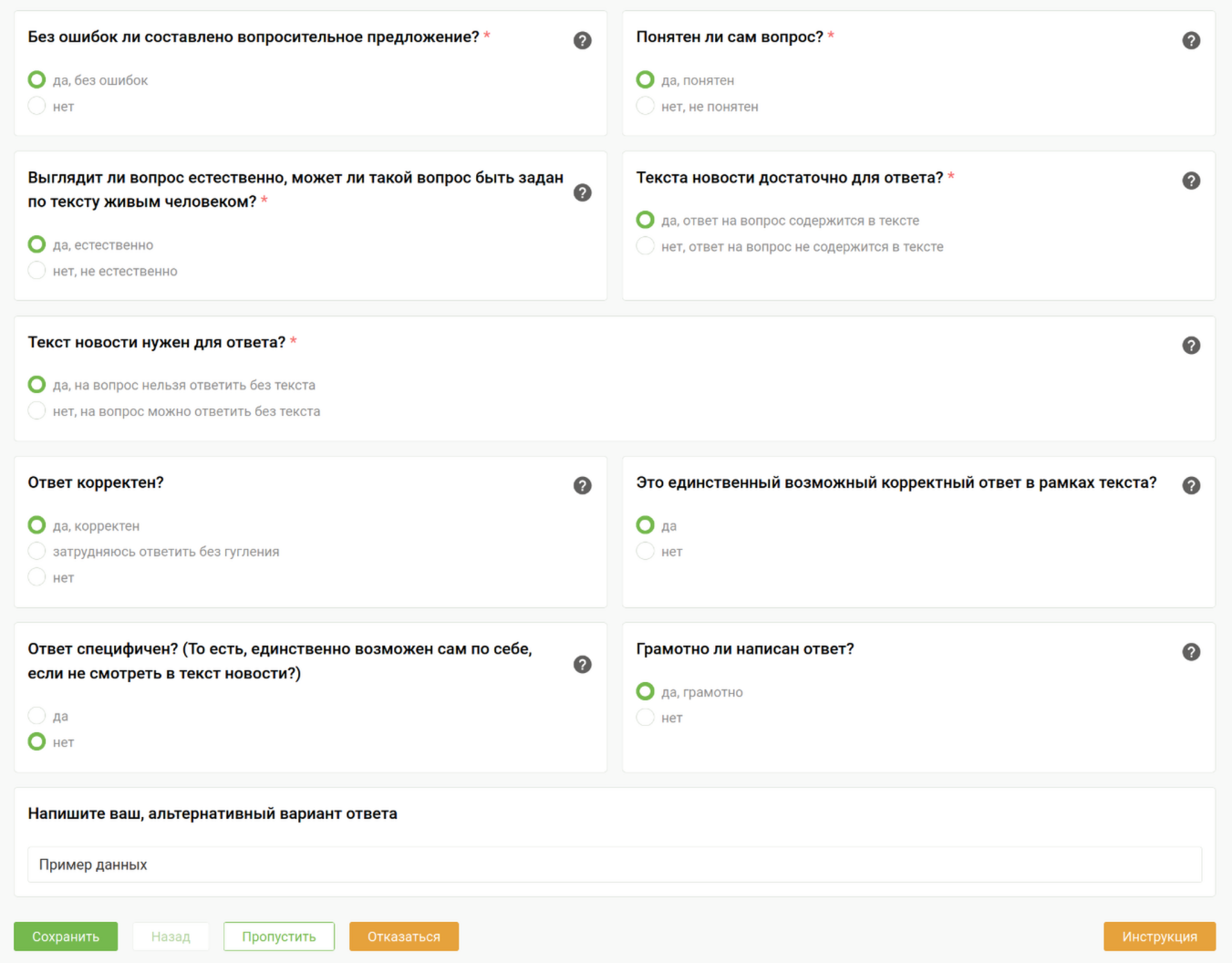Click help icon beside "Без ошибок ли составлено" question

click(583, 40)
